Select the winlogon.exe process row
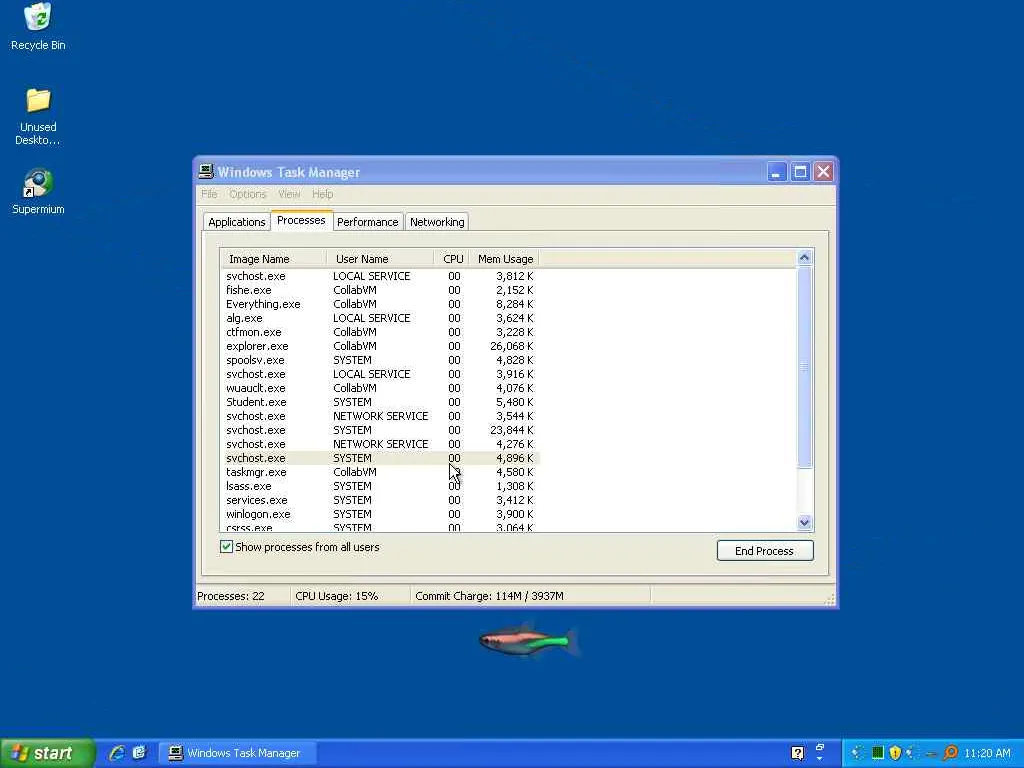The image size is (1024, 768). [380, 514]
